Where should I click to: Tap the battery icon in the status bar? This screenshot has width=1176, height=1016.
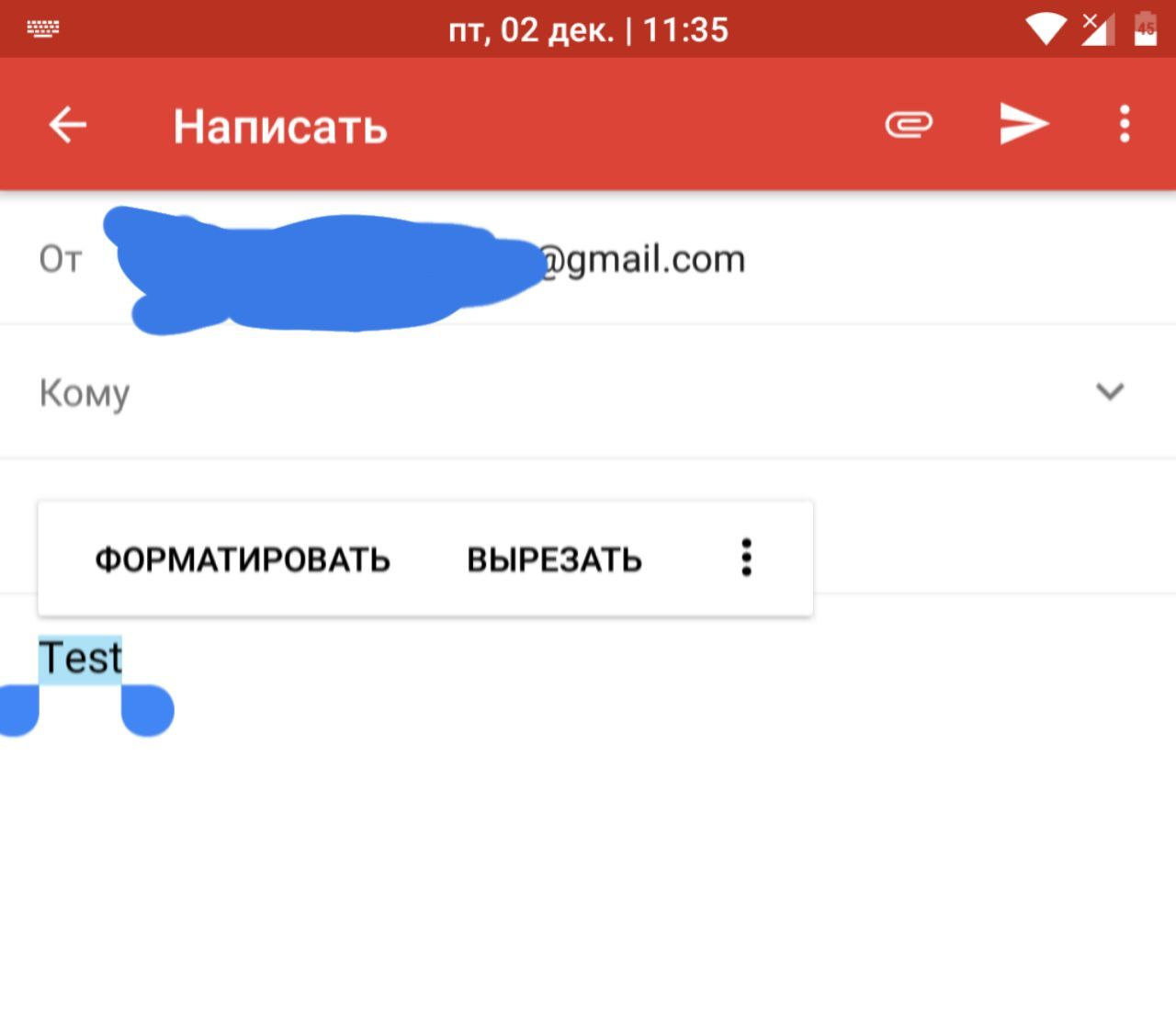coord(1146,28)
